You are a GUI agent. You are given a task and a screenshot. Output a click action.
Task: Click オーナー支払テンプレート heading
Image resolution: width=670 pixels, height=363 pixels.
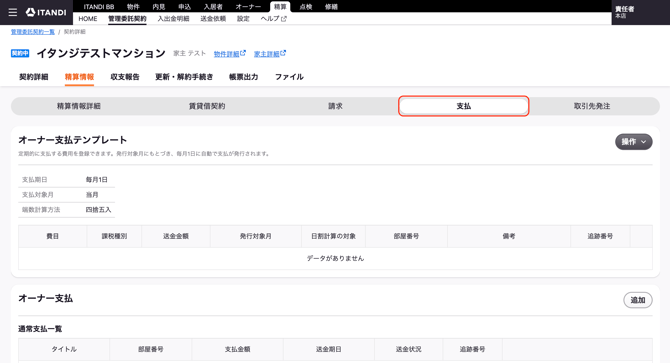[x=73, y=140]
